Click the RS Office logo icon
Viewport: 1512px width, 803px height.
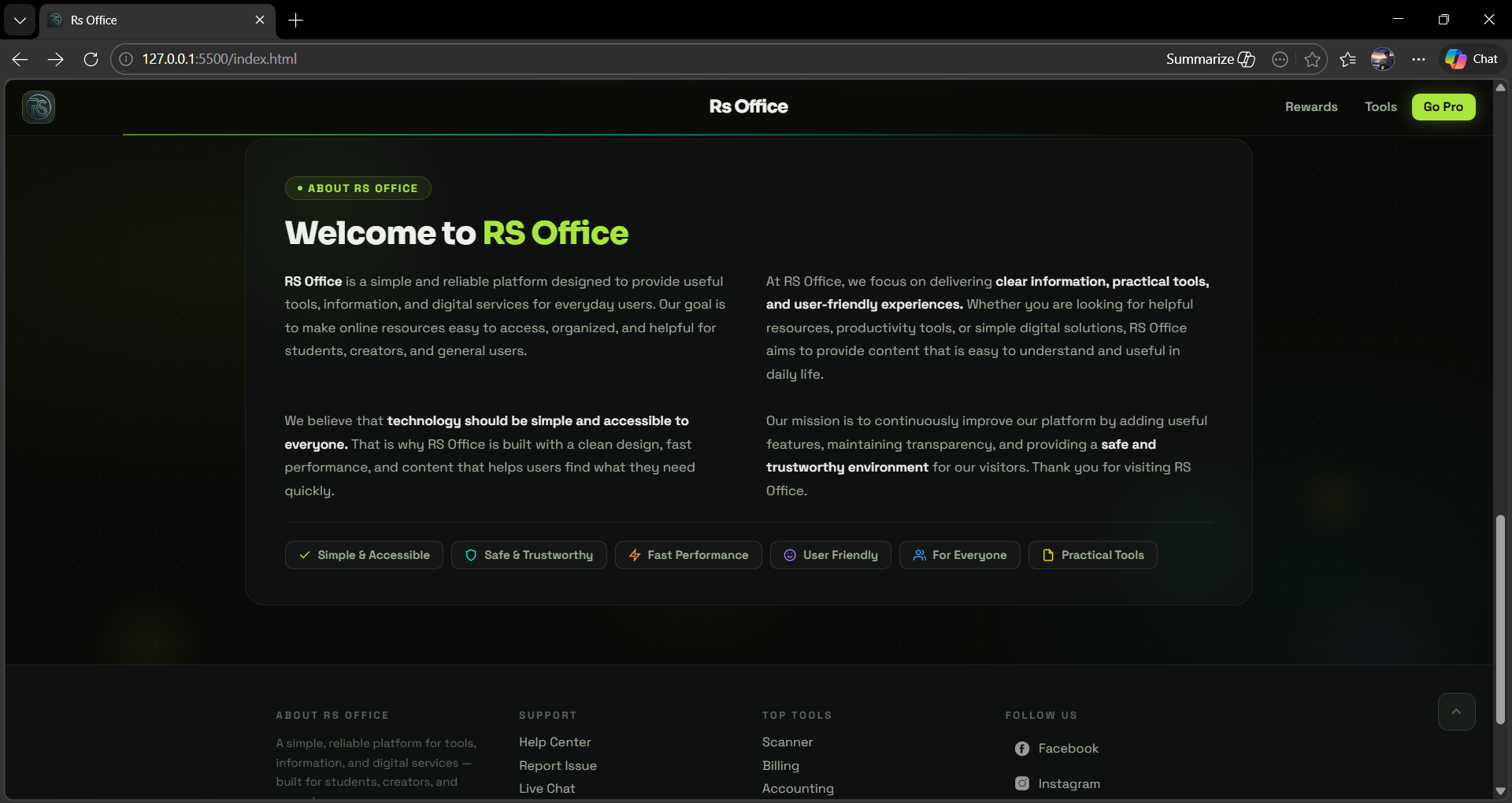[38, 107]
